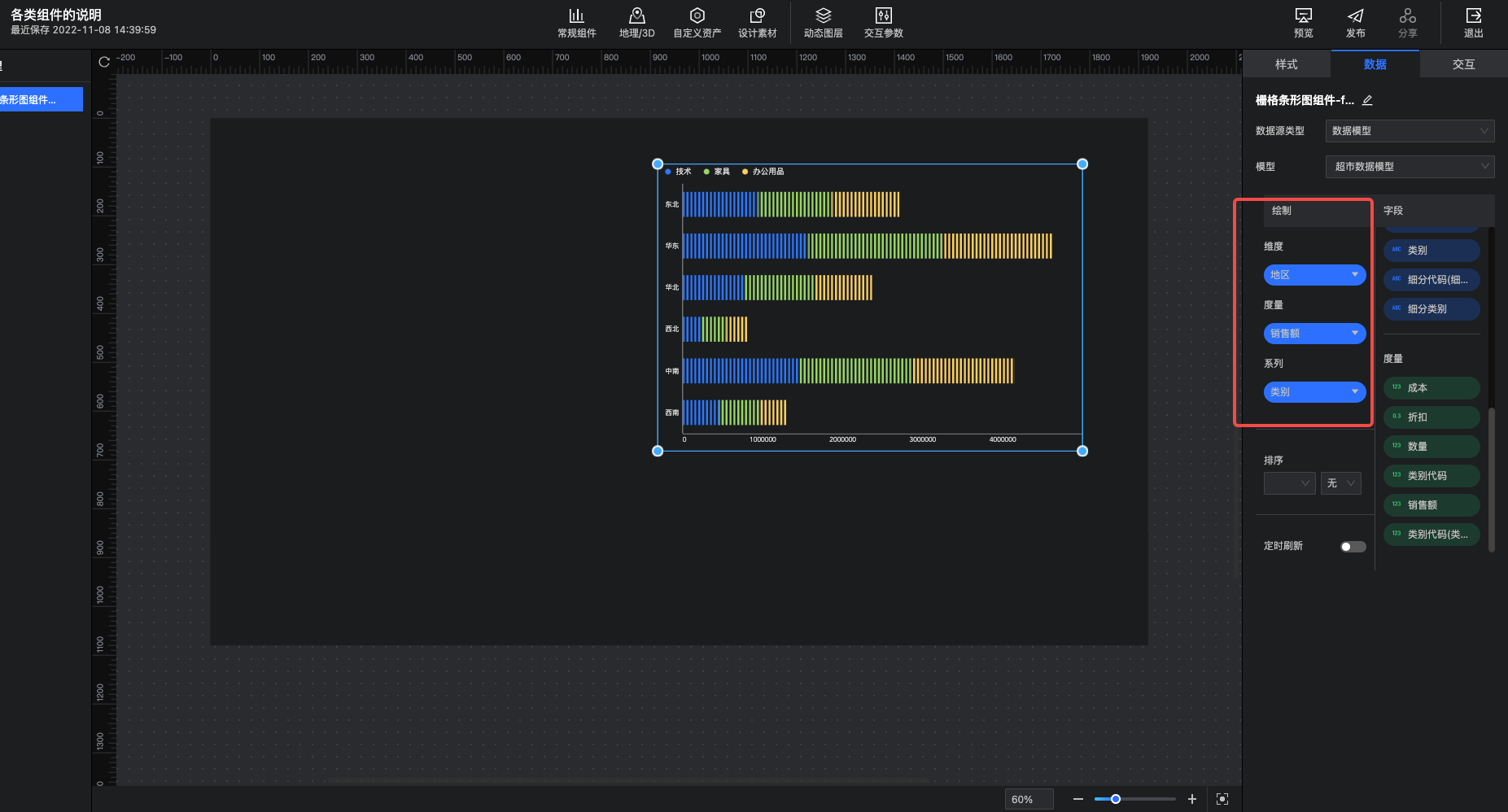Image resolution: width=1508 pixels, height=812 pixels.
Task: Select the 类别 dimension field
Action: pyautogui.click(x=1432, y=251)
